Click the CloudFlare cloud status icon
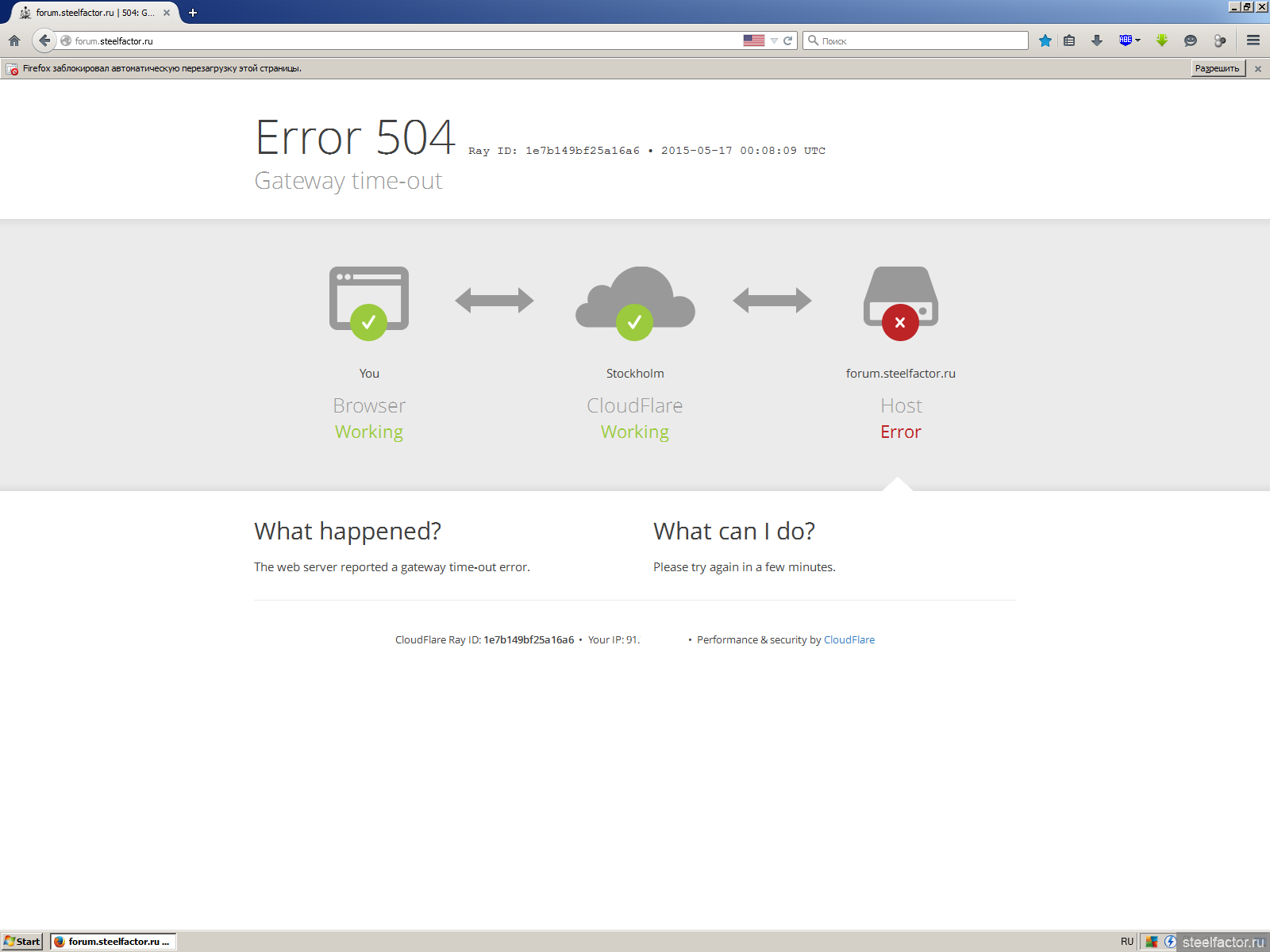The width and height of the screenshot is (1270, 952). pyautogui.click(x=635, y=303)
